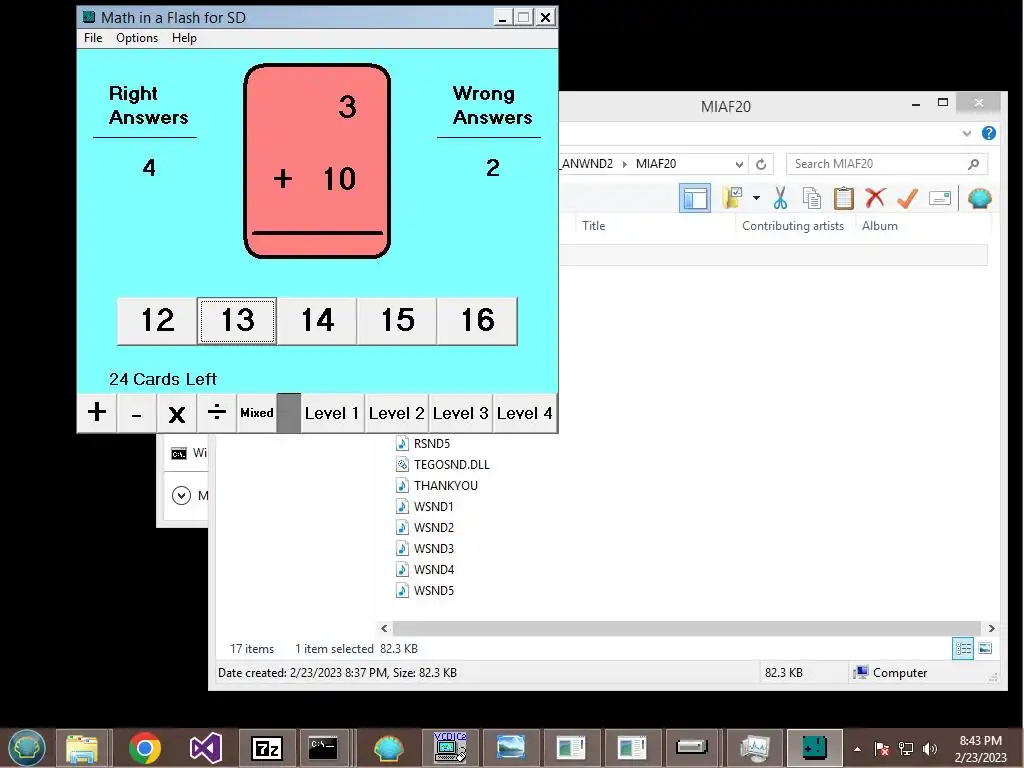Open address bar history dropdown

(x=739, y=164)
